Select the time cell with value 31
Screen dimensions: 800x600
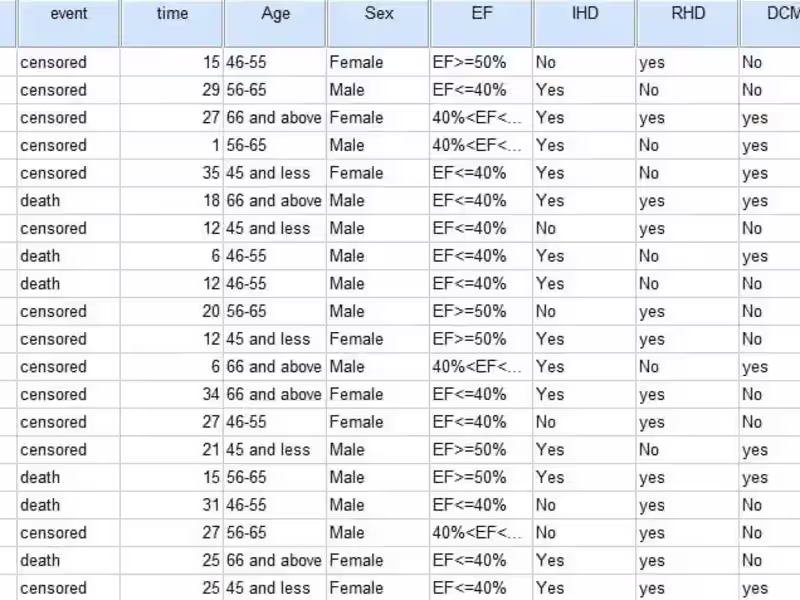click(171, 505)
